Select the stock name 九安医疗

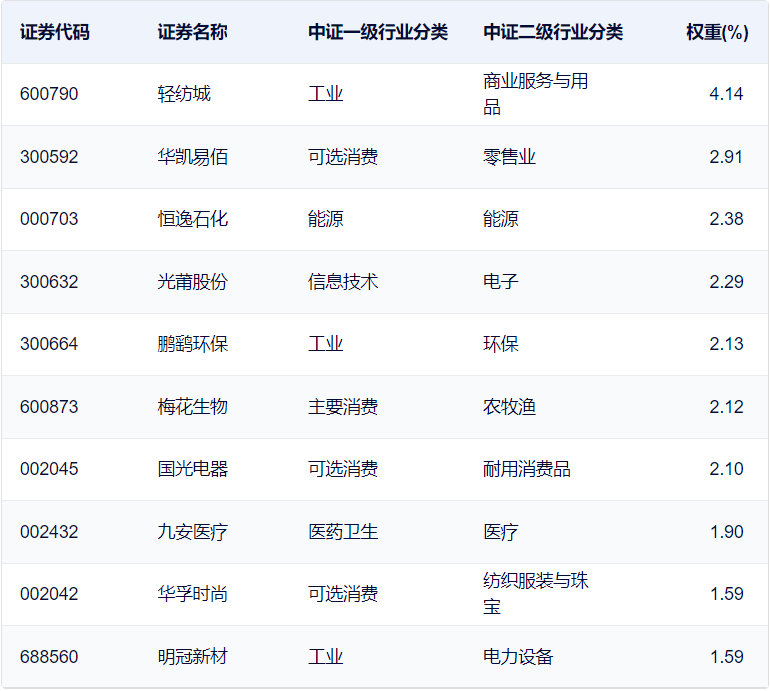pyautogui.click(x=193, y=532)
